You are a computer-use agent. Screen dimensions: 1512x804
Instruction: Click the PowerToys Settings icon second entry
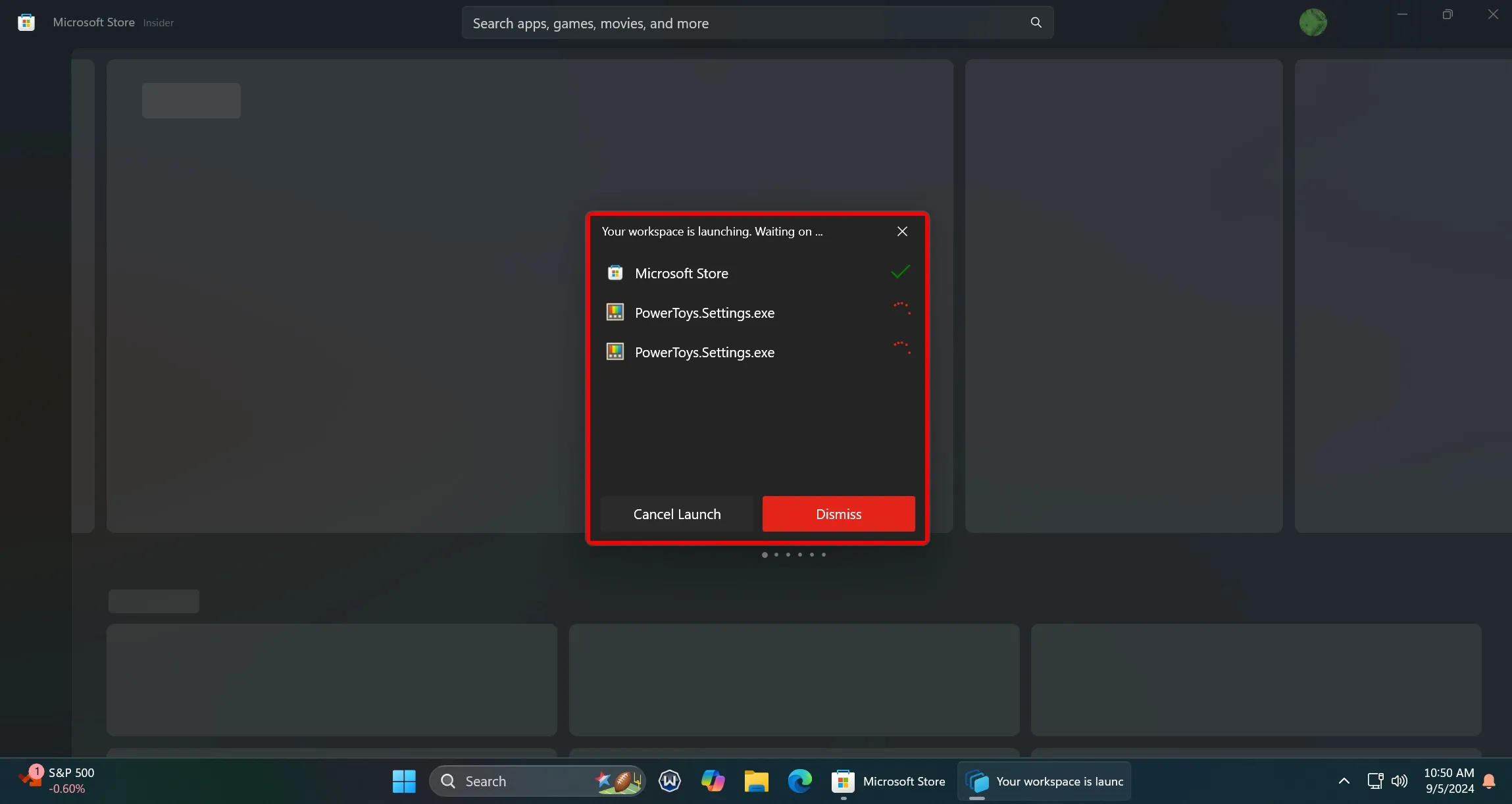(x=614, y=351)
